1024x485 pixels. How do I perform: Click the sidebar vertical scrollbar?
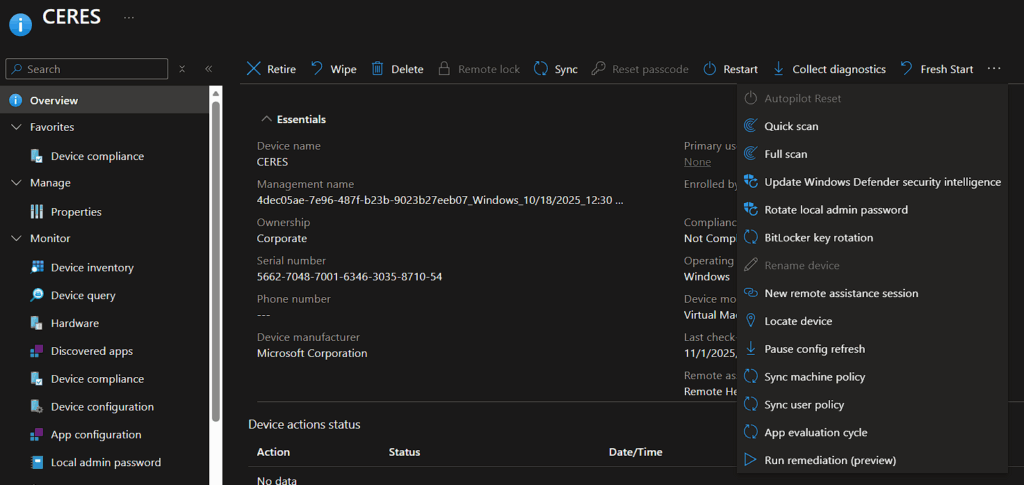click(x=215, y=250)
